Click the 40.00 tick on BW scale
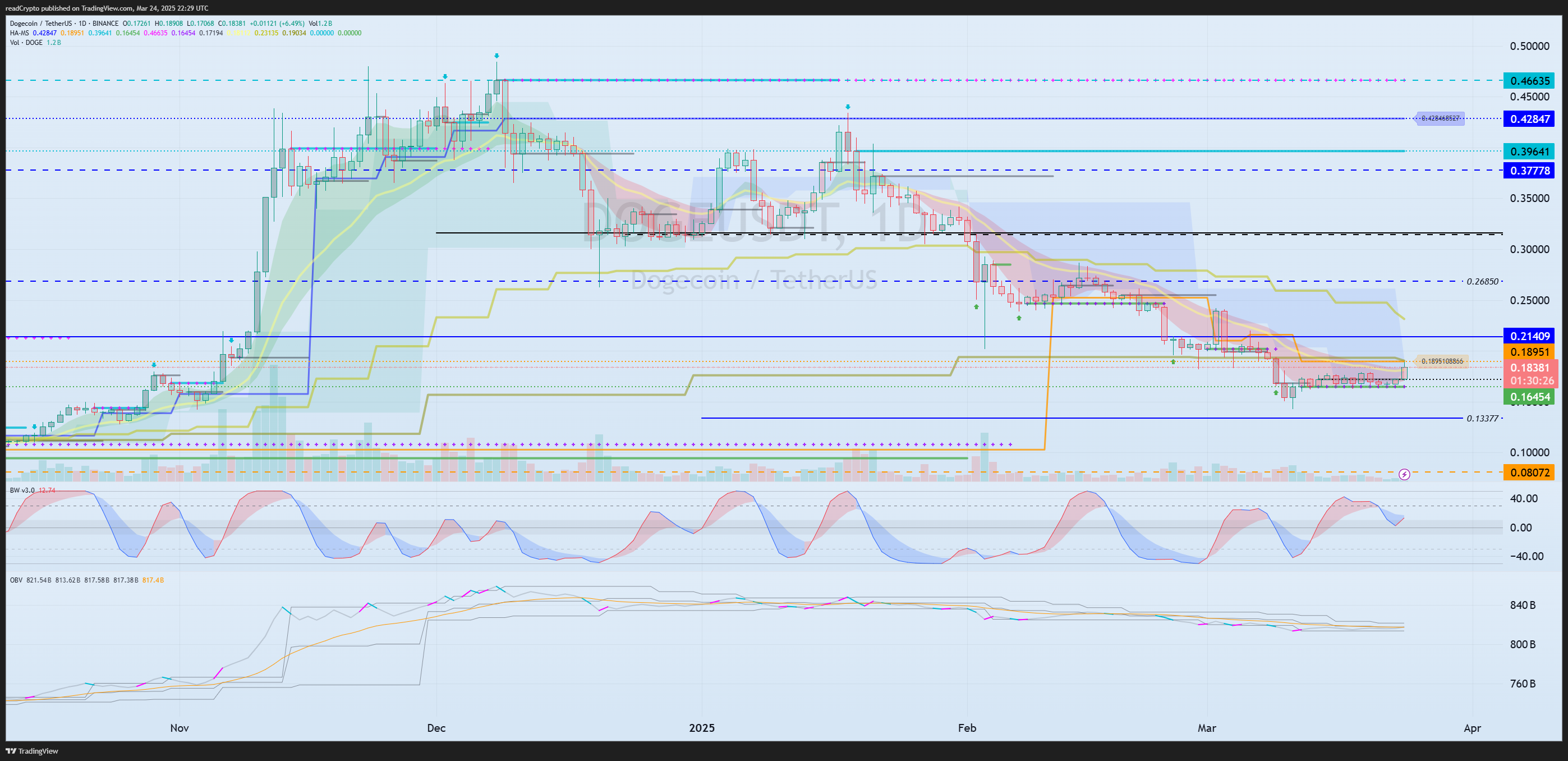This screenshot has height=761, width=1568. [1524, 498]
